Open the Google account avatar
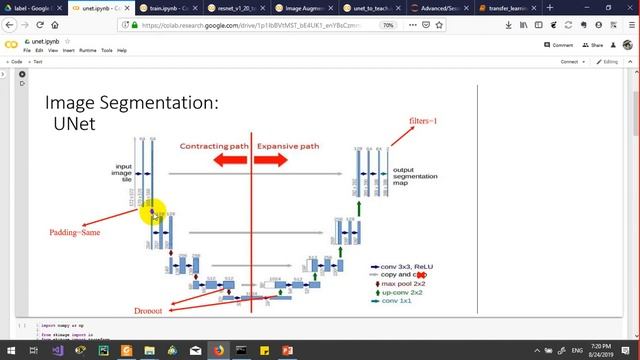 pos(628,45)
